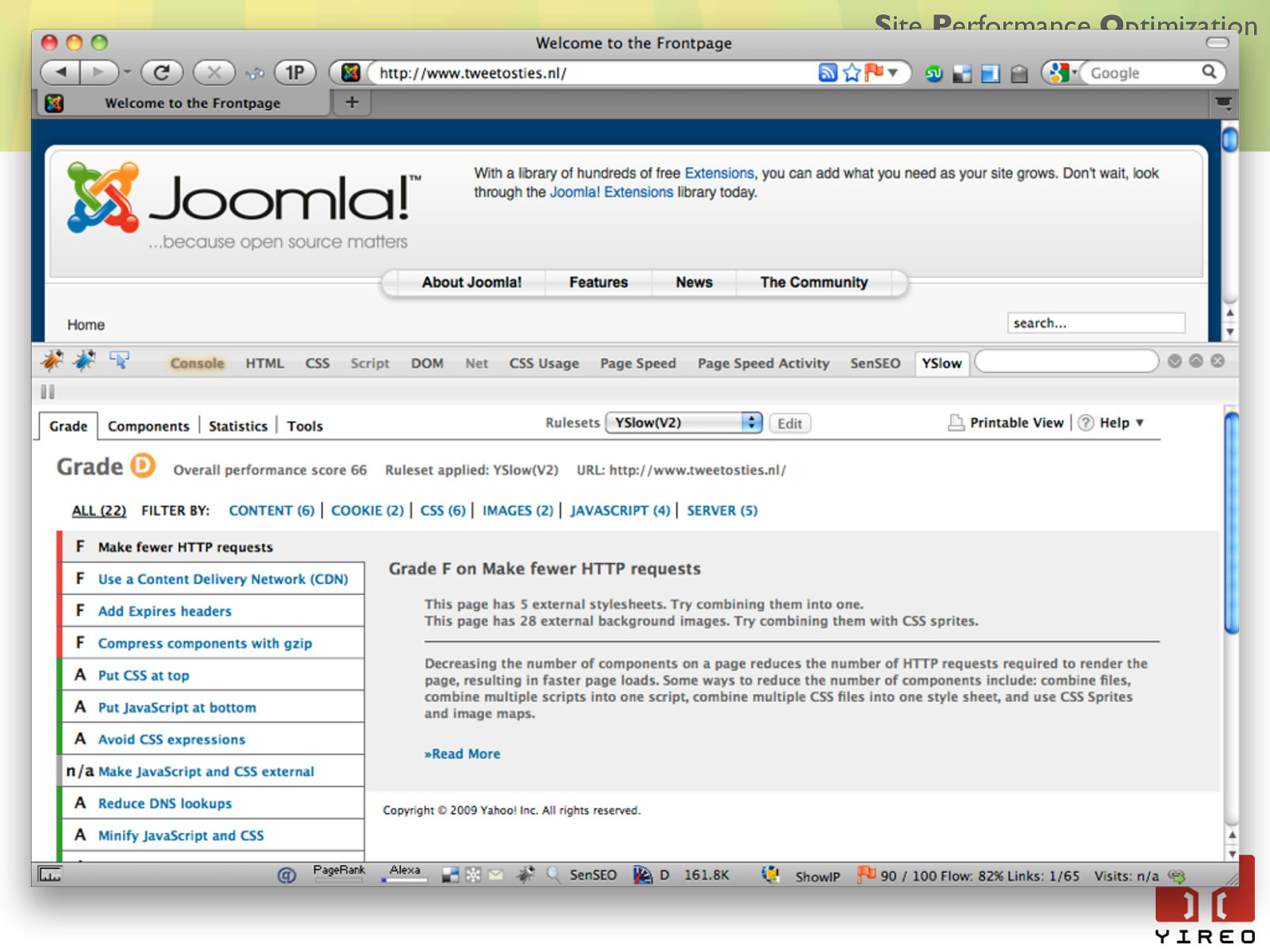Click the Joomla site search box

(1096, 323)
